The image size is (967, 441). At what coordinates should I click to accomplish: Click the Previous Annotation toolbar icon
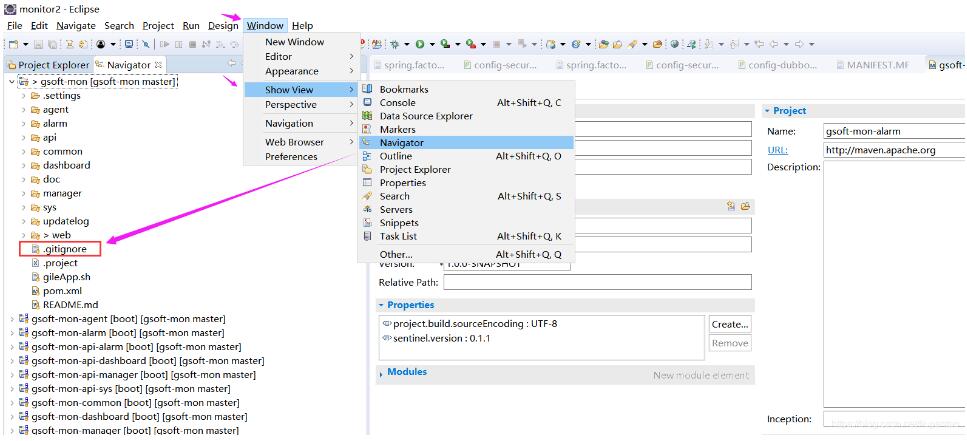[x=735, y=44]
